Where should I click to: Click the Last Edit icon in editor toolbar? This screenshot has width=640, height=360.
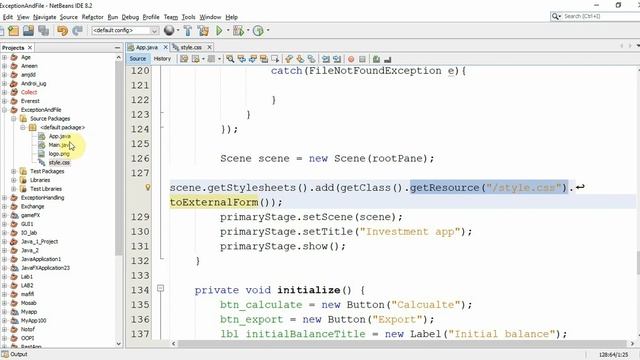pos(184,59)
